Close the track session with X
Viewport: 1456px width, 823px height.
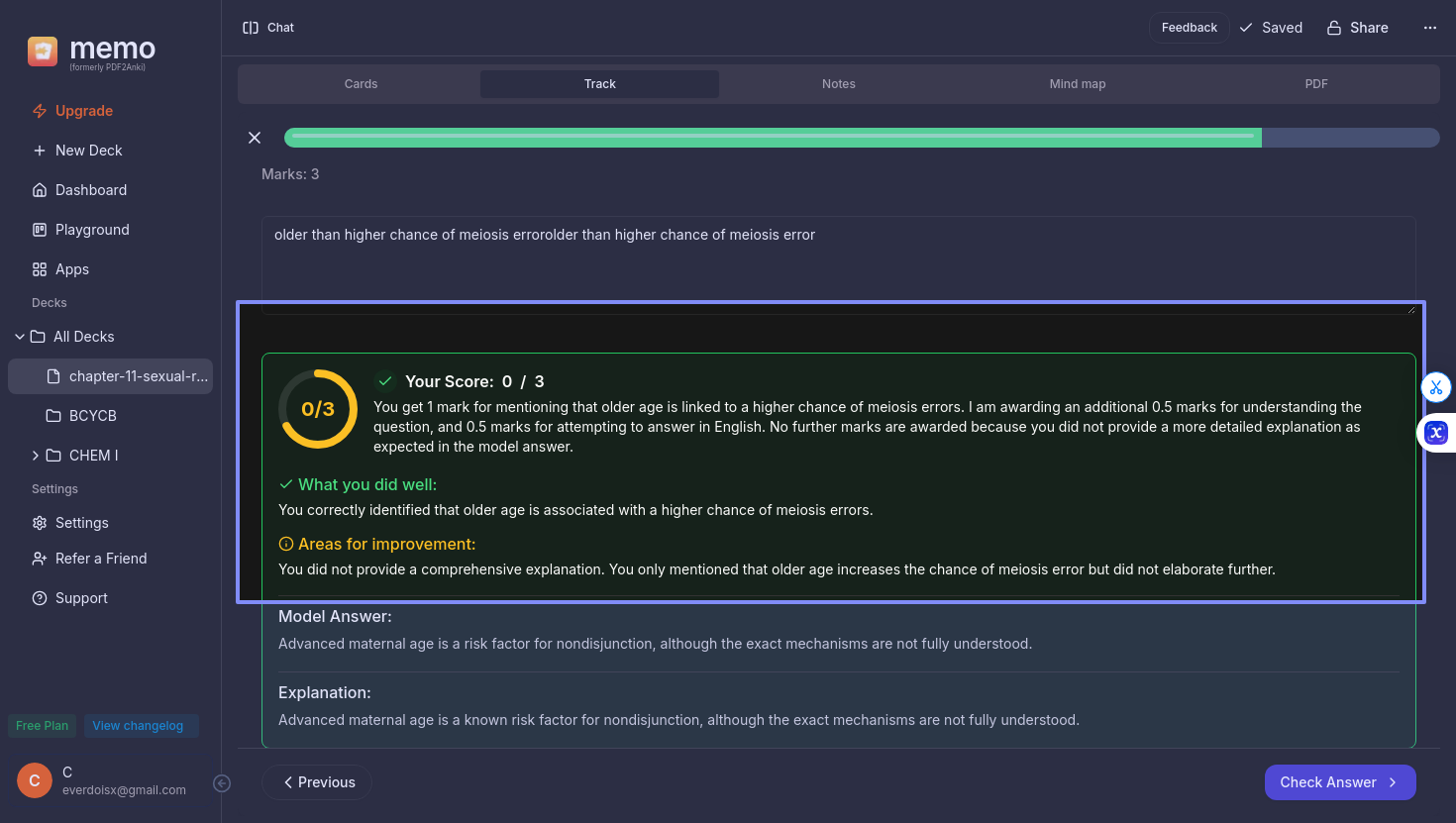(x=255, y=138)
